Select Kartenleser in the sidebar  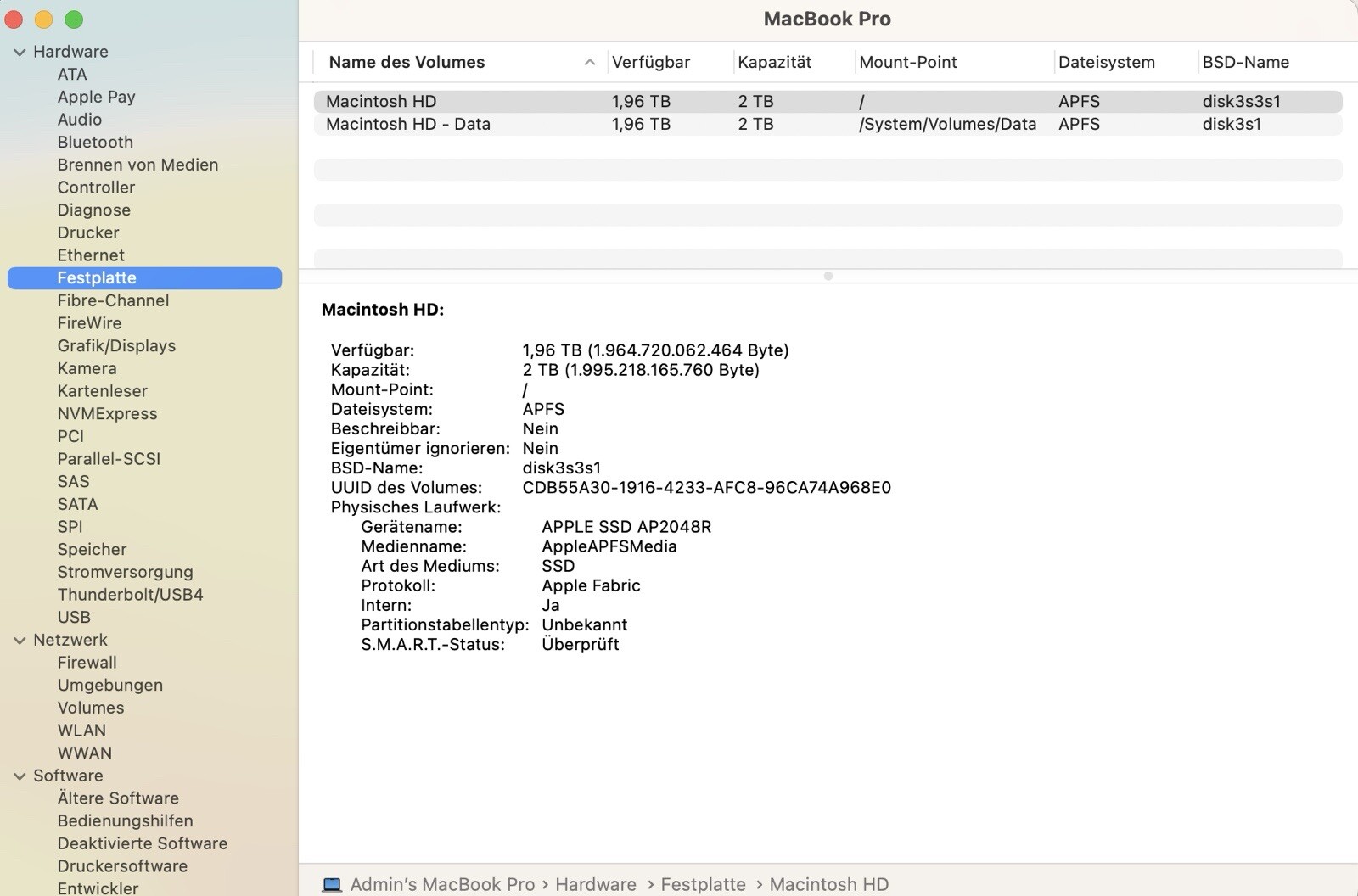pyautogui.click(x=103, y=391)
